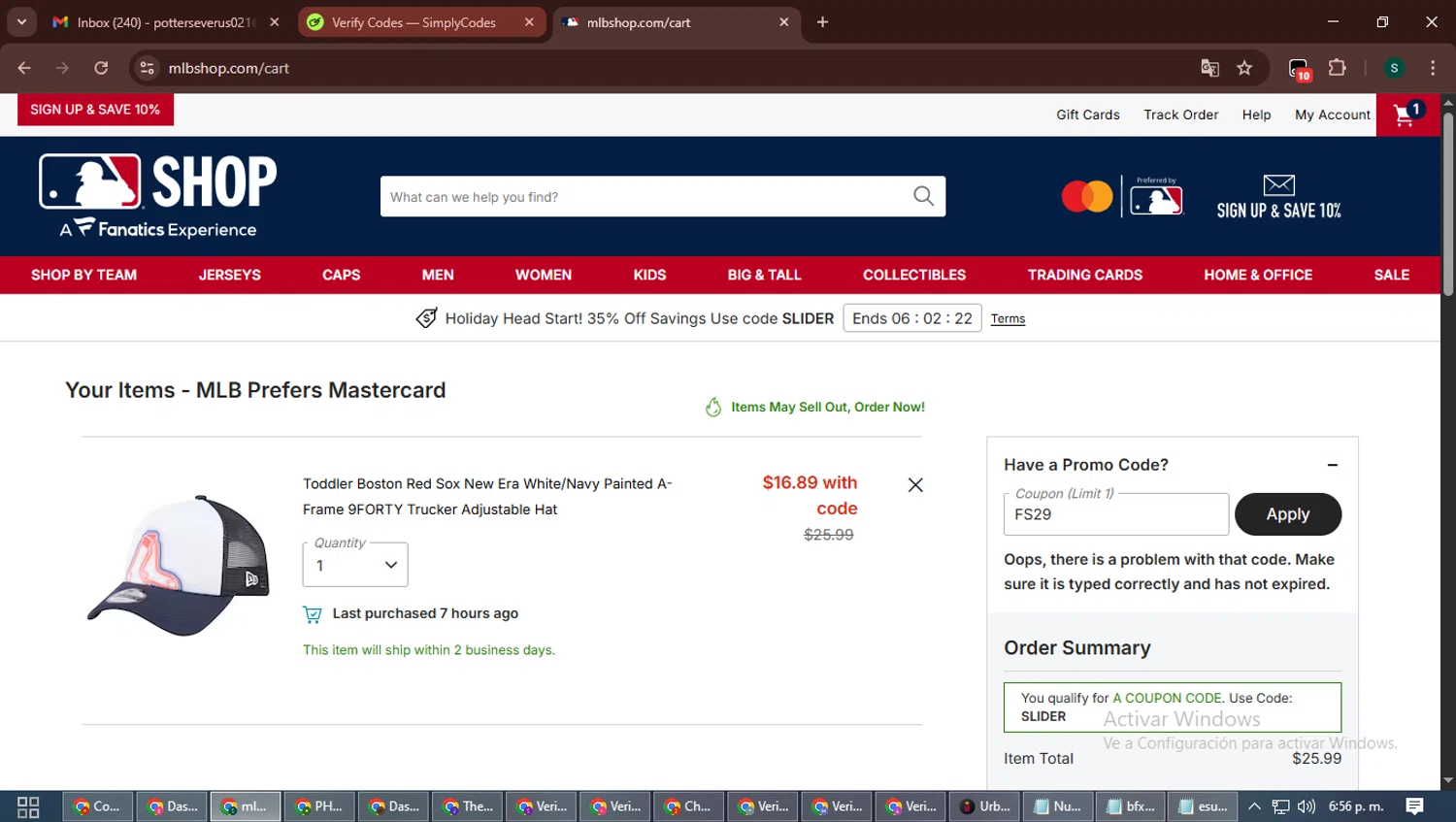Click the Mastercard logo banner
Viewport: 1456px width, 822px height.
click(1122, 197)
